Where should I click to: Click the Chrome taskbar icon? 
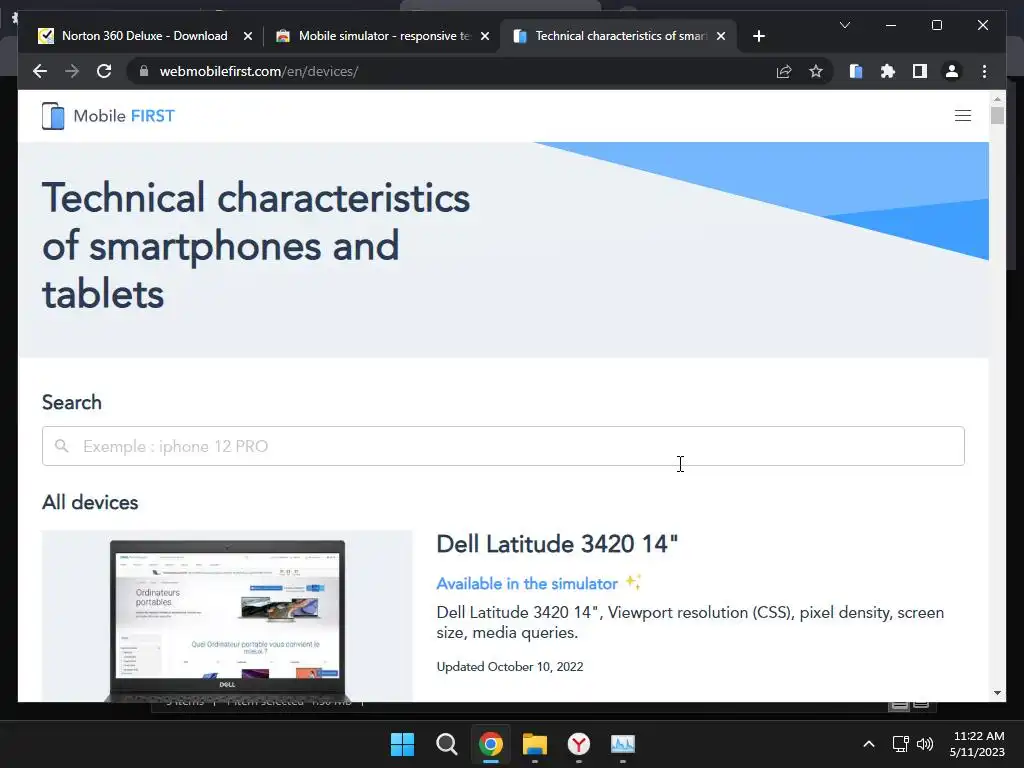pyautogui.click(x=490, y=744)
